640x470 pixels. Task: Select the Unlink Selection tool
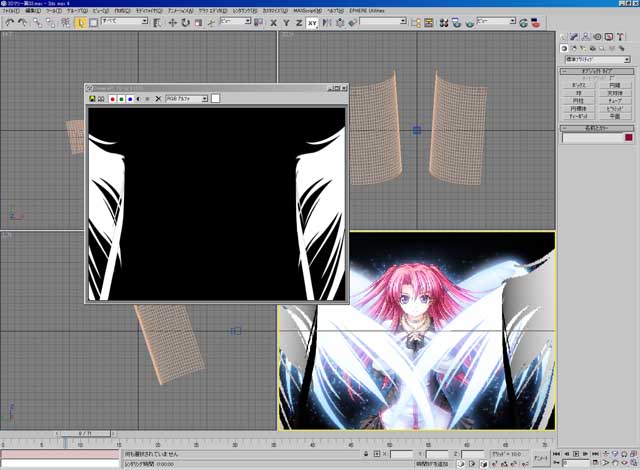(x=51, y=23)
